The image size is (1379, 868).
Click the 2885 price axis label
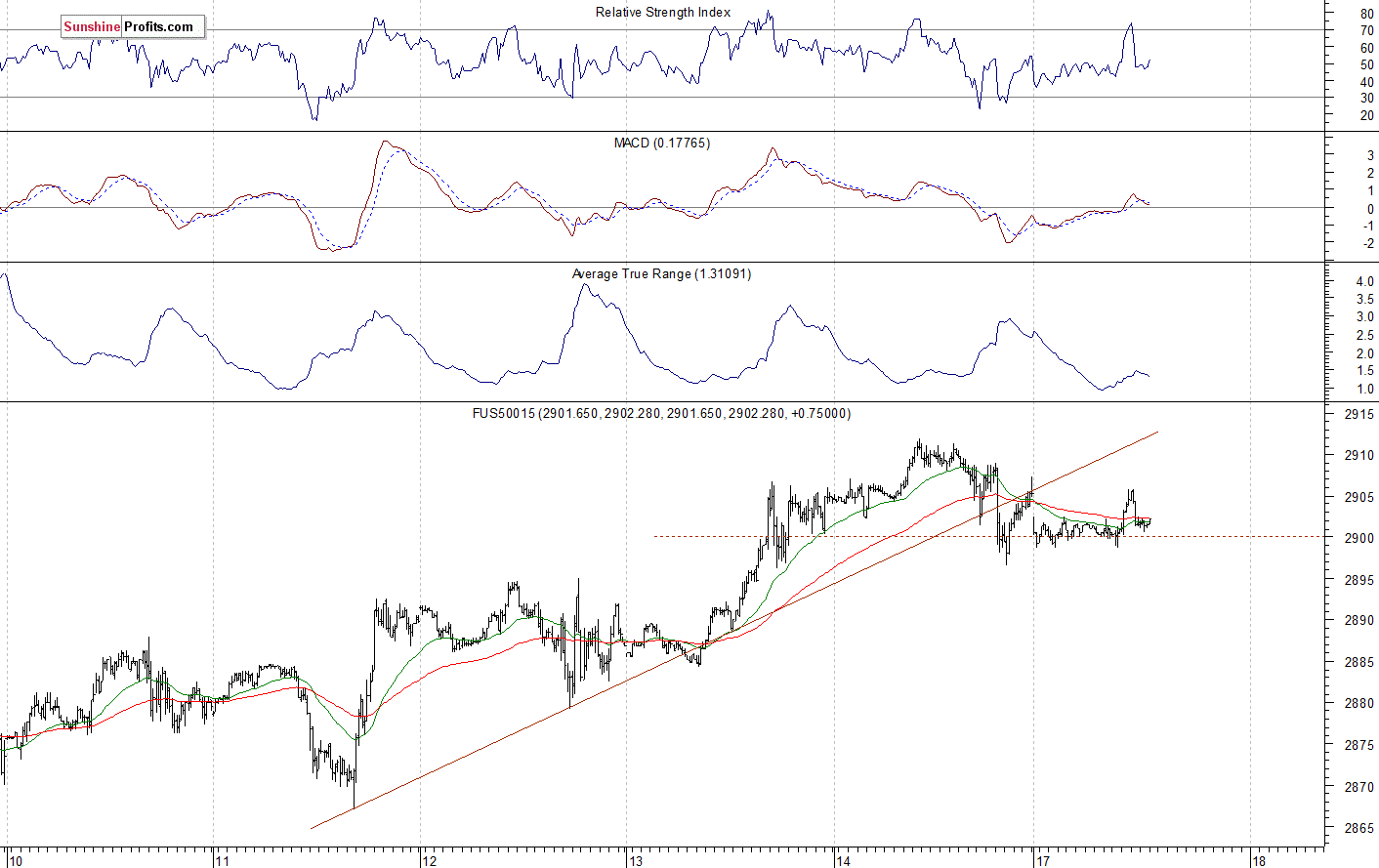tap(1358, 662)
